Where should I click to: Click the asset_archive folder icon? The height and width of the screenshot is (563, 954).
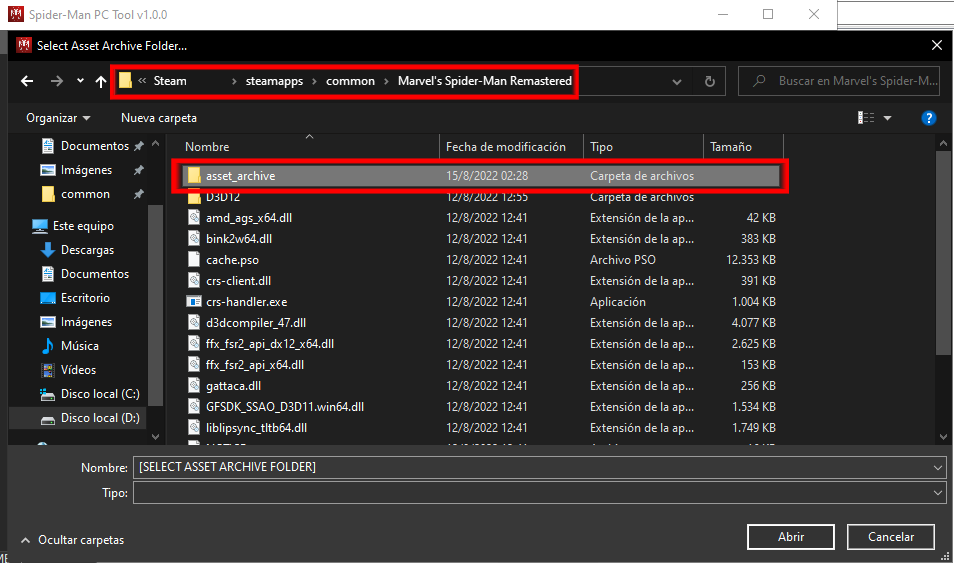(x=194, y=176)
